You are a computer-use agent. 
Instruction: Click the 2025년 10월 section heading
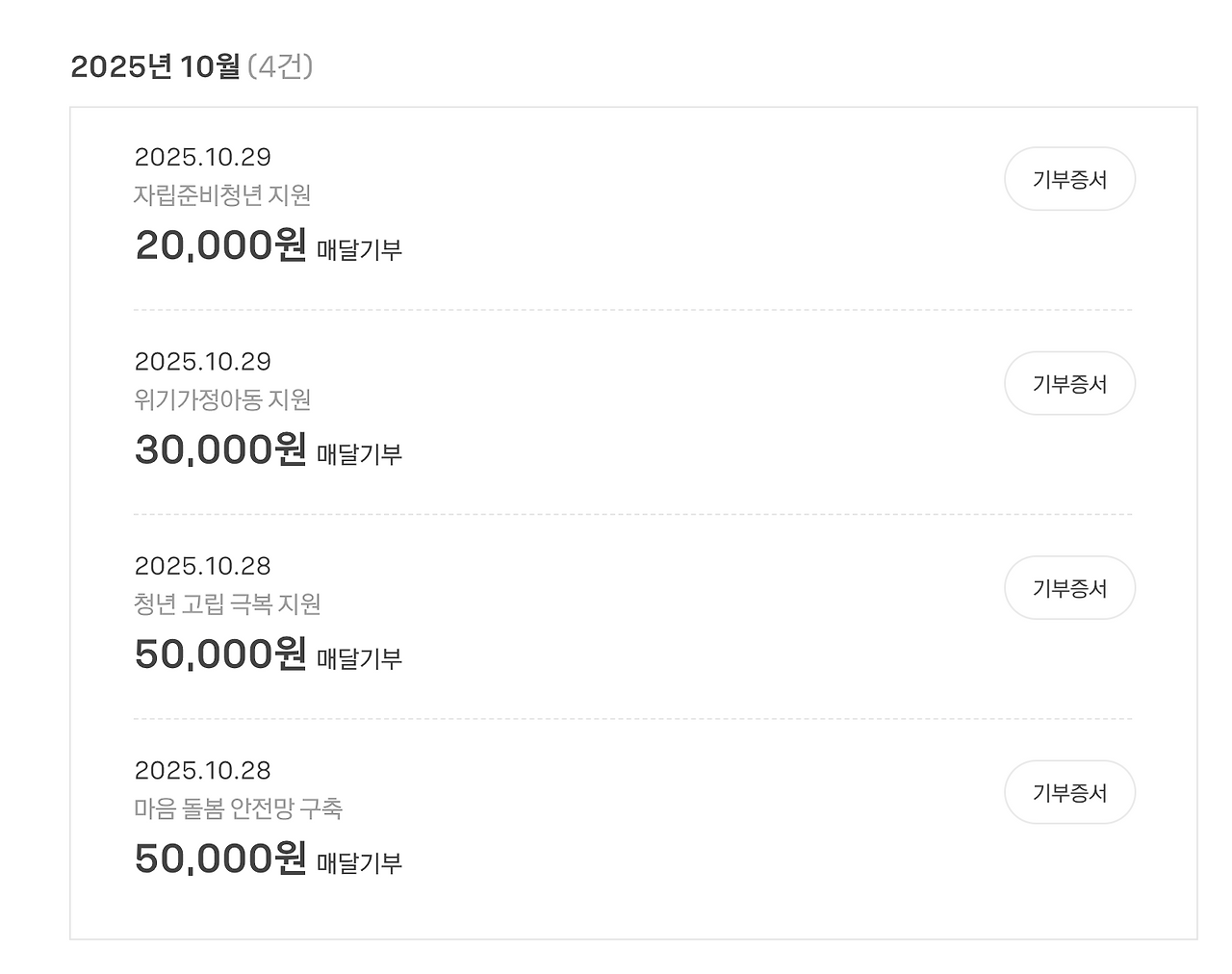coord(155,66)
